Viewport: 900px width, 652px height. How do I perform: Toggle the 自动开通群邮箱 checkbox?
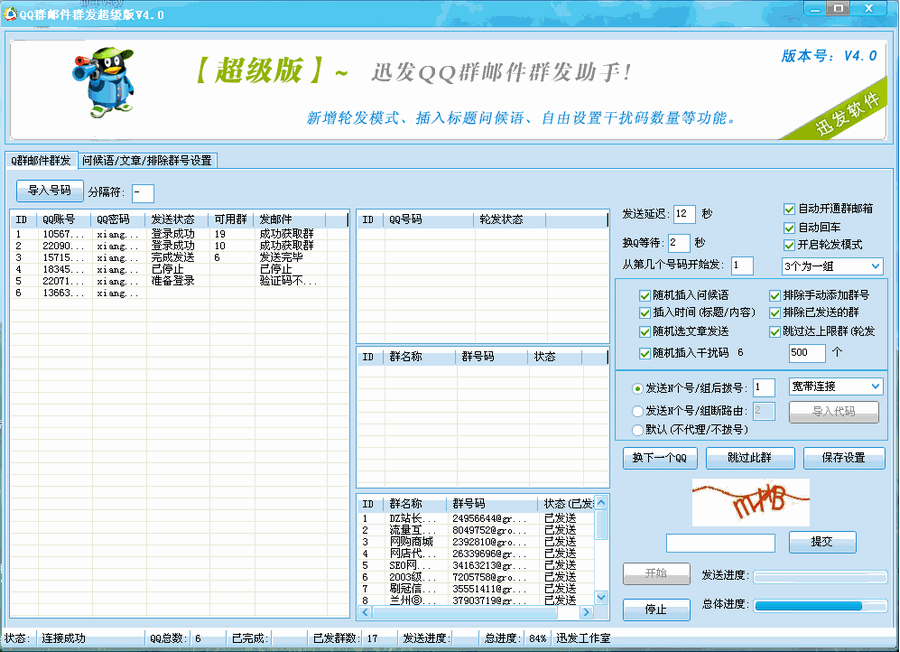pyautogui.click(x=790, y=209)
